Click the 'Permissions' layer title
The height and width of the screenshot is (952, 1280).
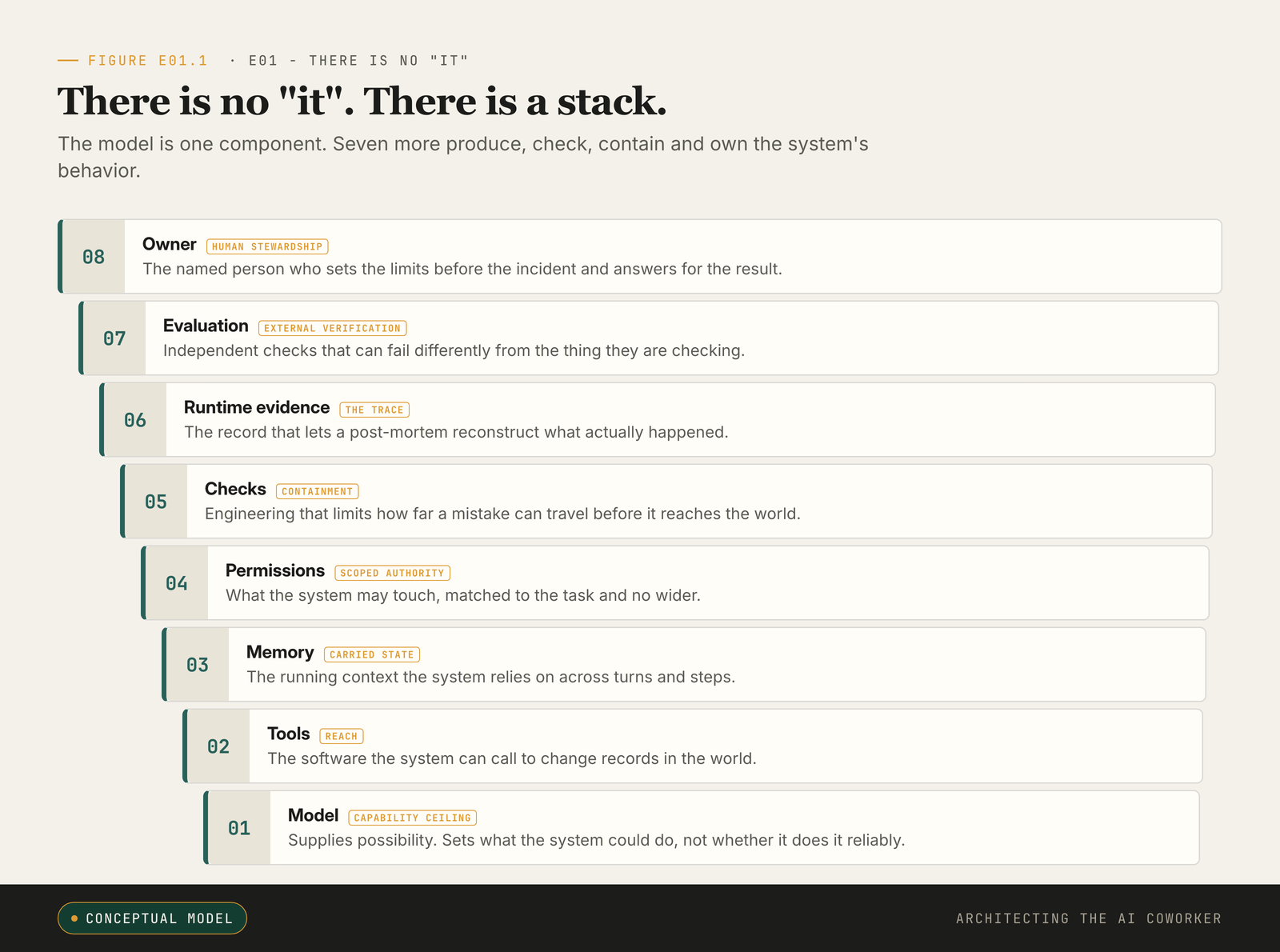click(x=275, y=570)
